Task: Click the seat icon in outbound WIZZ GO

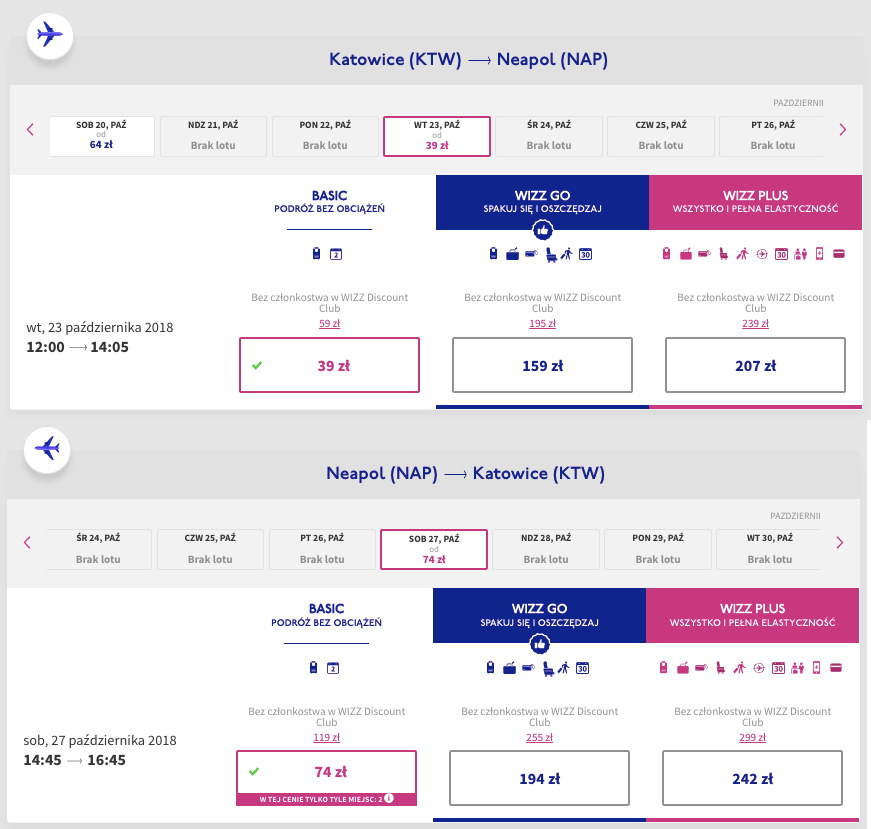Action: coord(548,254)
